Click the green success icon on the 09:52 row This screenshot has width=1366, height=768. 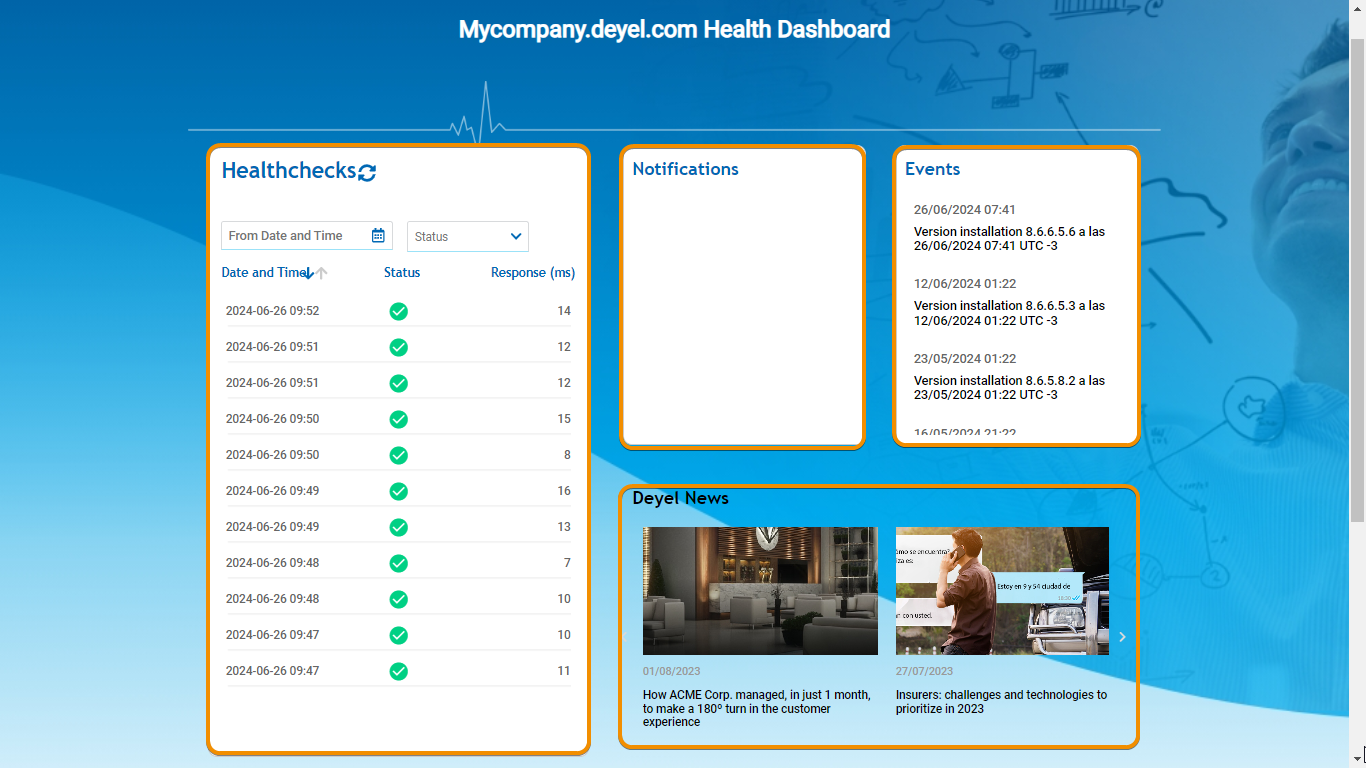(x=398, y=311)
